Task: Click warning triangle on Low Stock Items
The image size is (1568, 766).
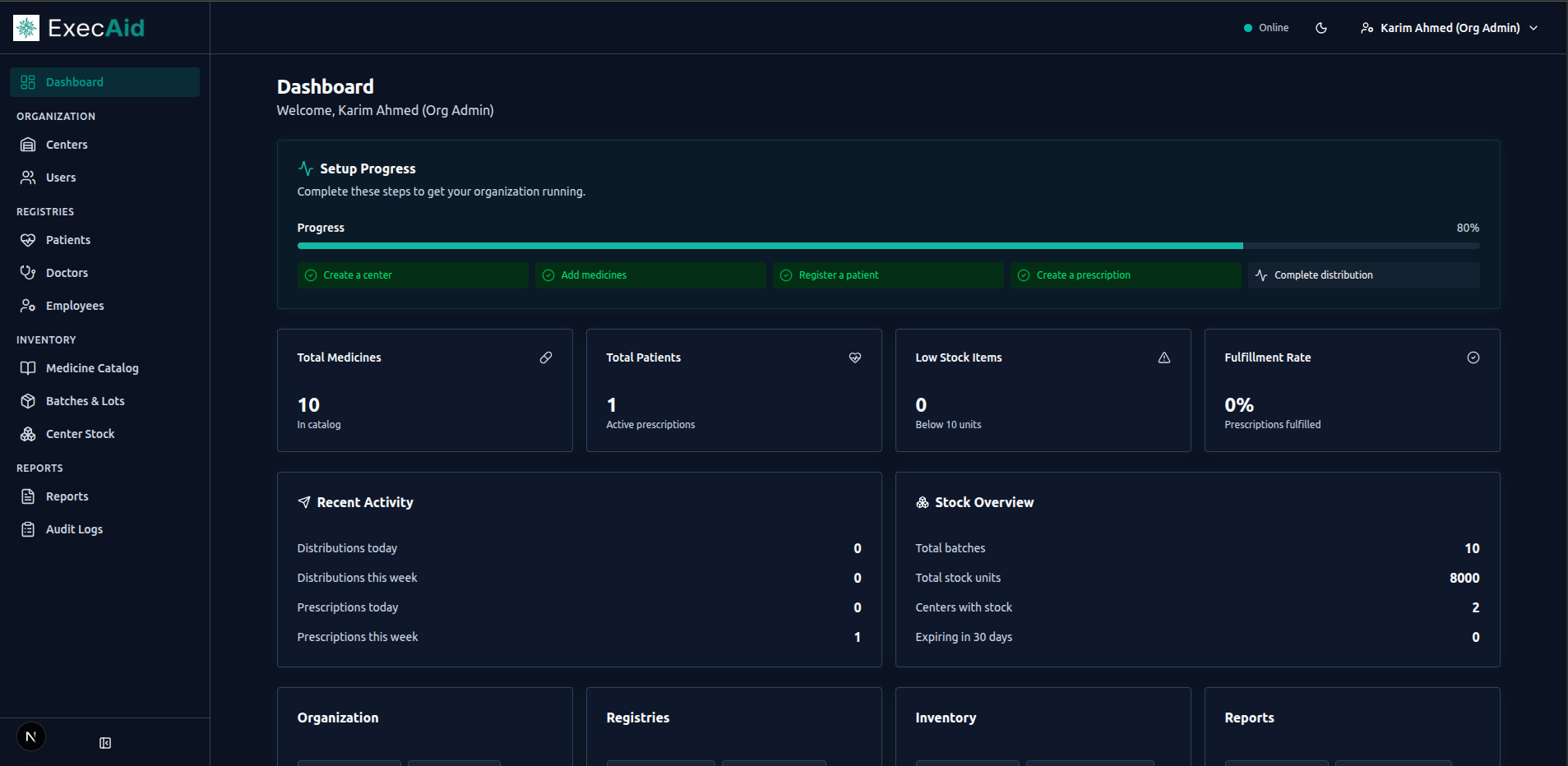Action: 1164,358
